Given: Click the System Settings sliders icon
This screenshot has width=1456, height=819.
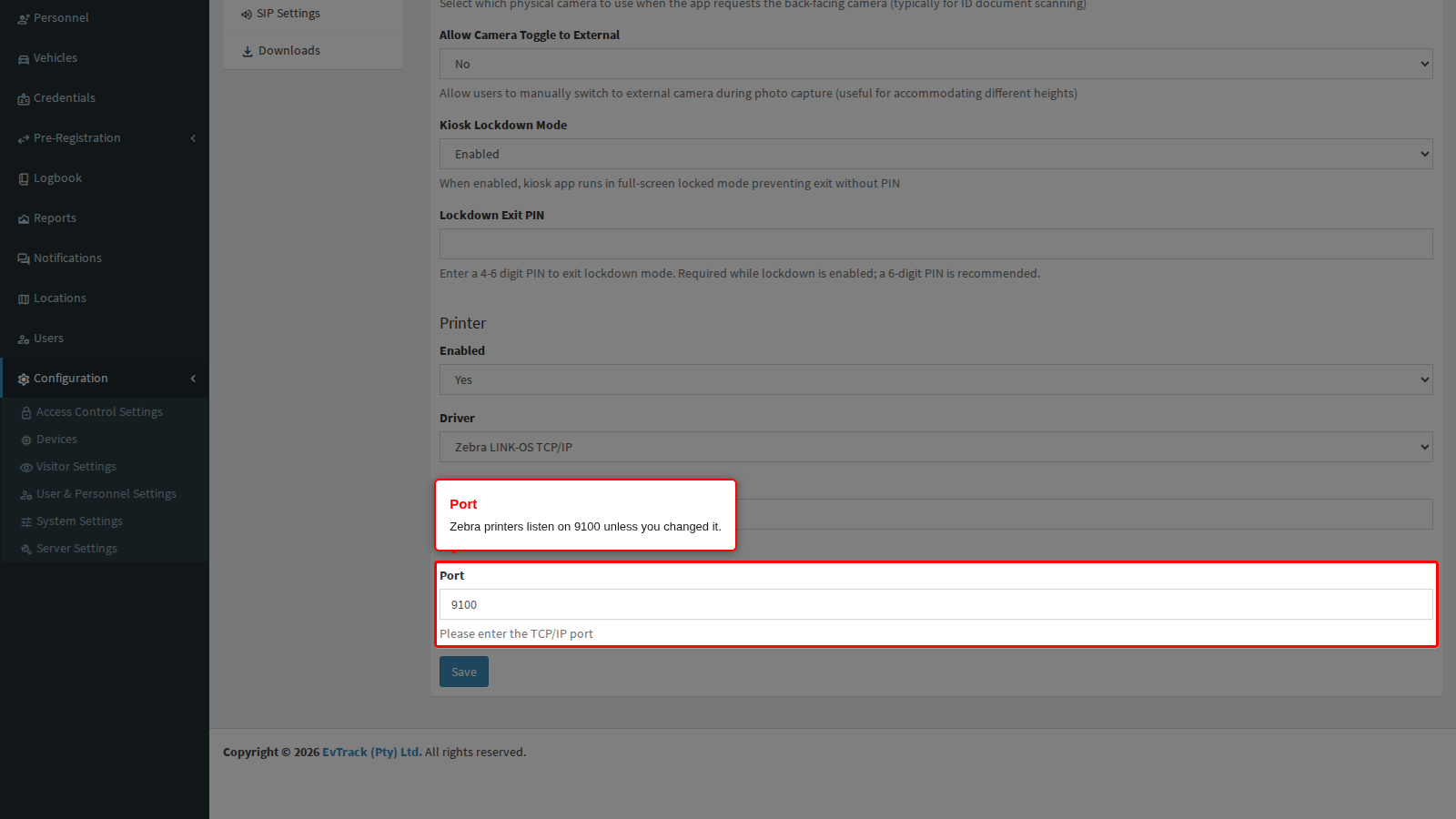Looking at the screenshot, I should (x=26, y=522).
